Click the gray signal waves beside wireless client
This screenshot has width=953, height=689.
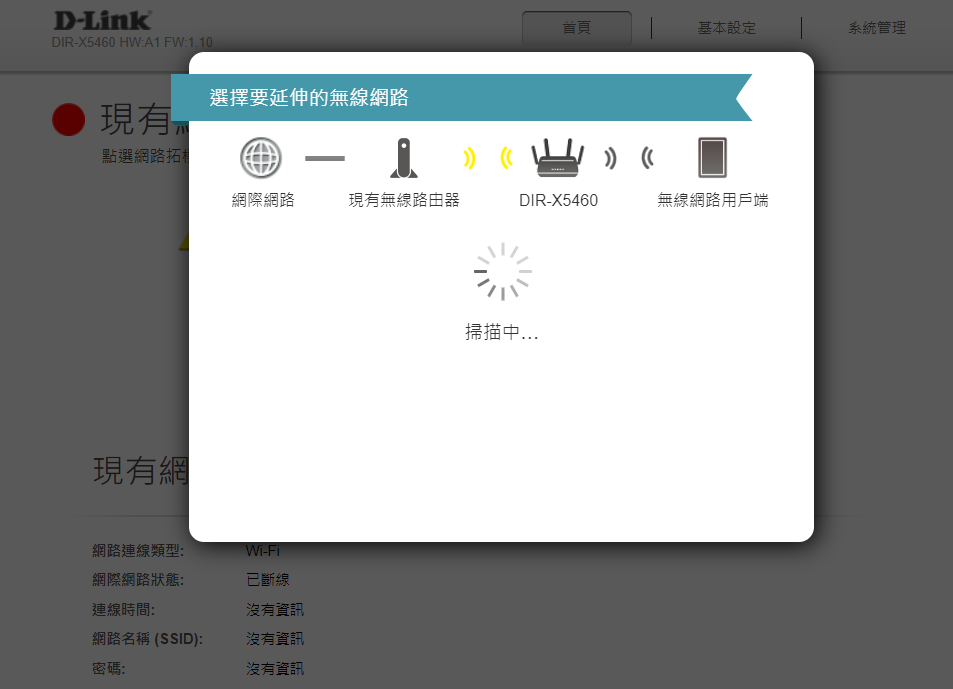click(648, 158)
